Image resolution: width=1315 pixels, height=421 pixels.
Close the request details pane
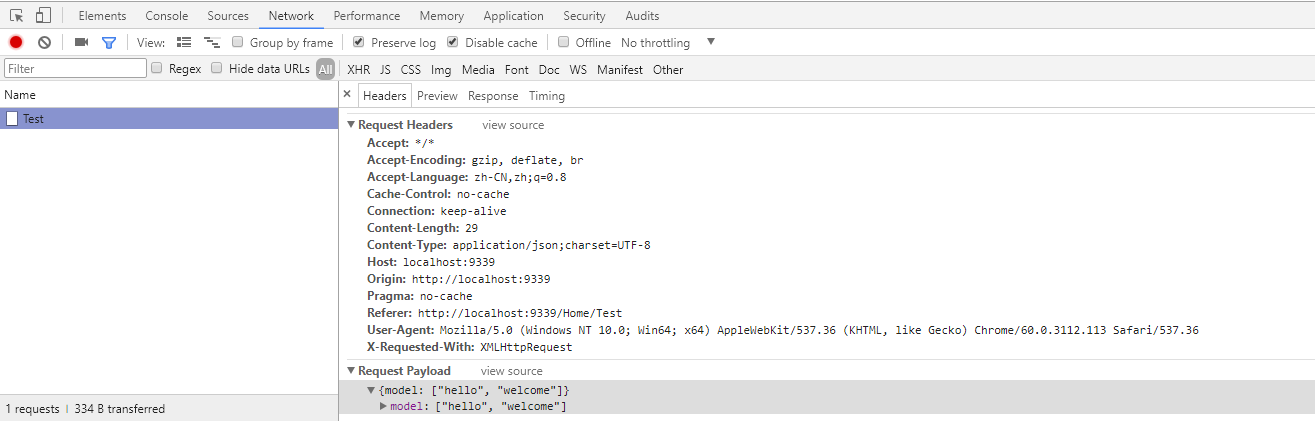[x=347, y=95]
